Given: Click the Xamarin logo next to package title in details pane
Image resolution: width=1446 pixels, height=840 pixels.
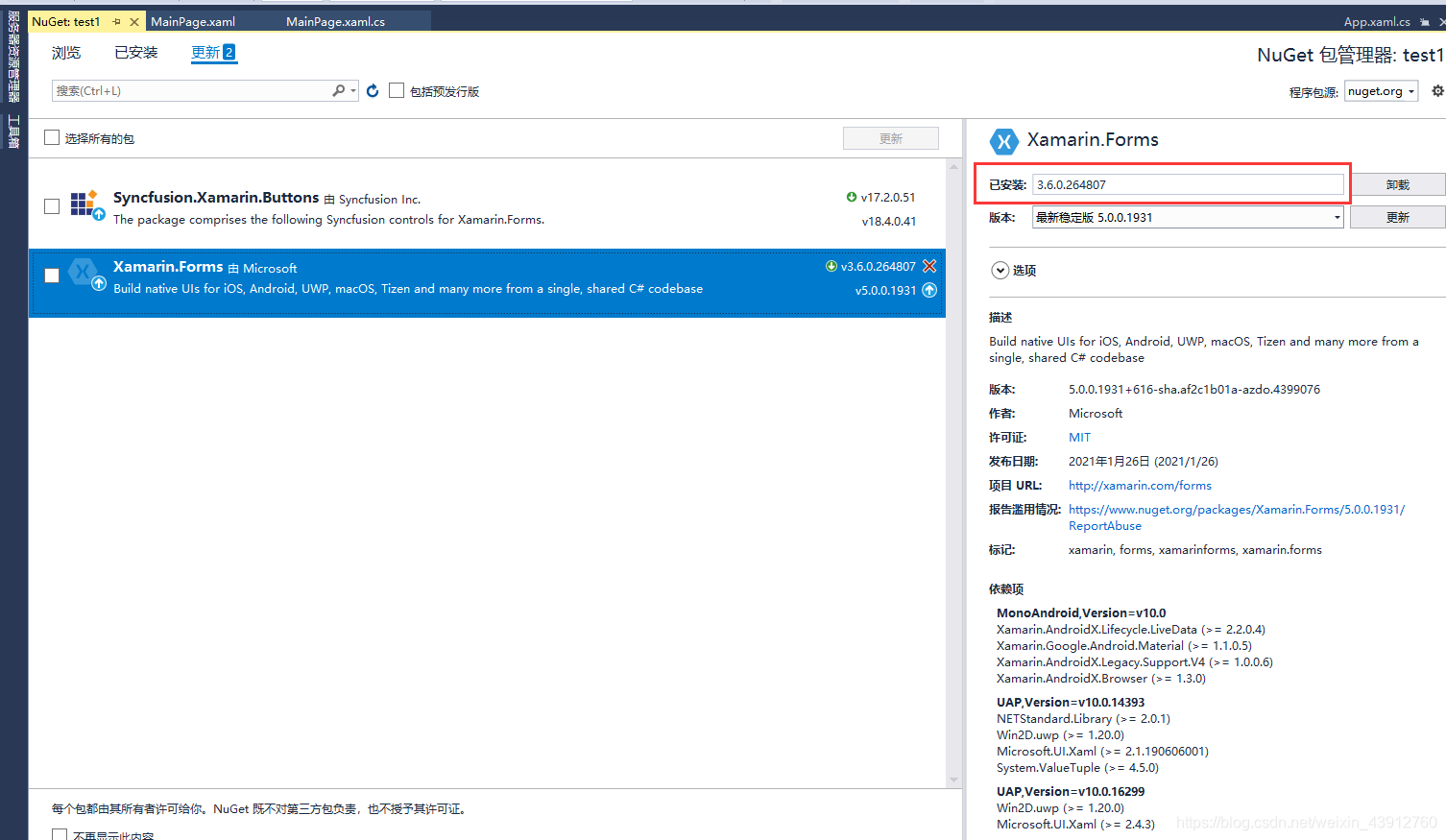Looking at the screenshot, I should click(x=1004, y=140).
